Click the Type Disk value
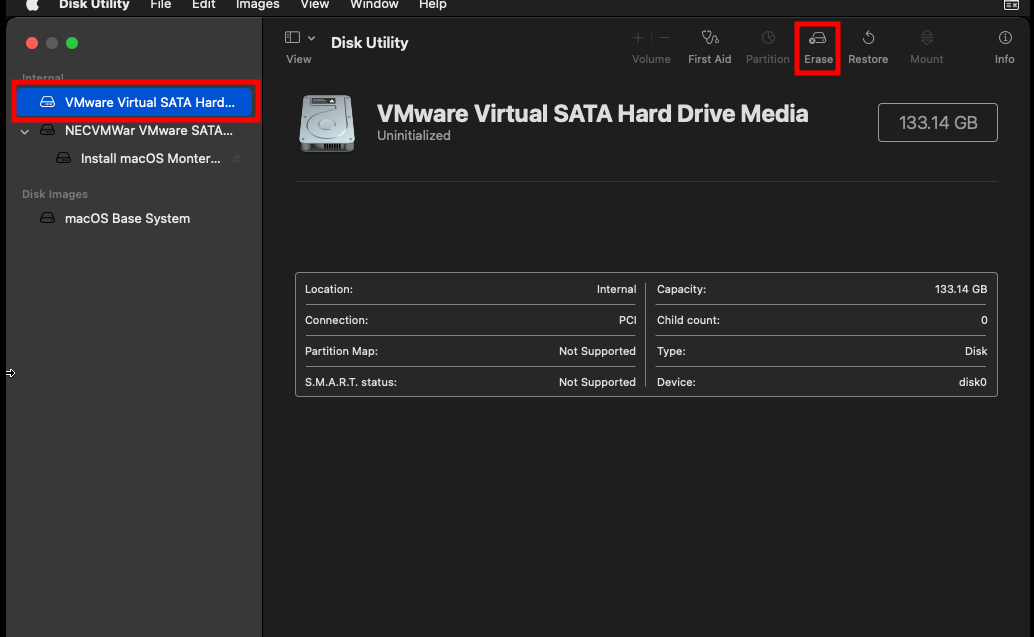 click(x=976, y=351)
